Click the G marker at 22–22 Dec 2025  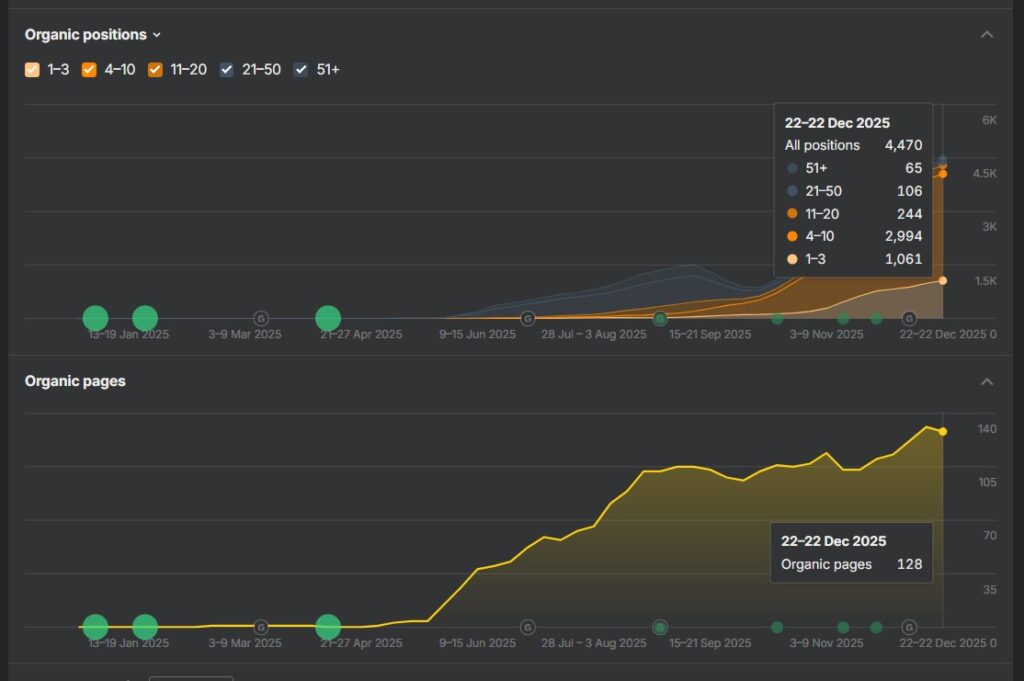(x=912, y=319)
